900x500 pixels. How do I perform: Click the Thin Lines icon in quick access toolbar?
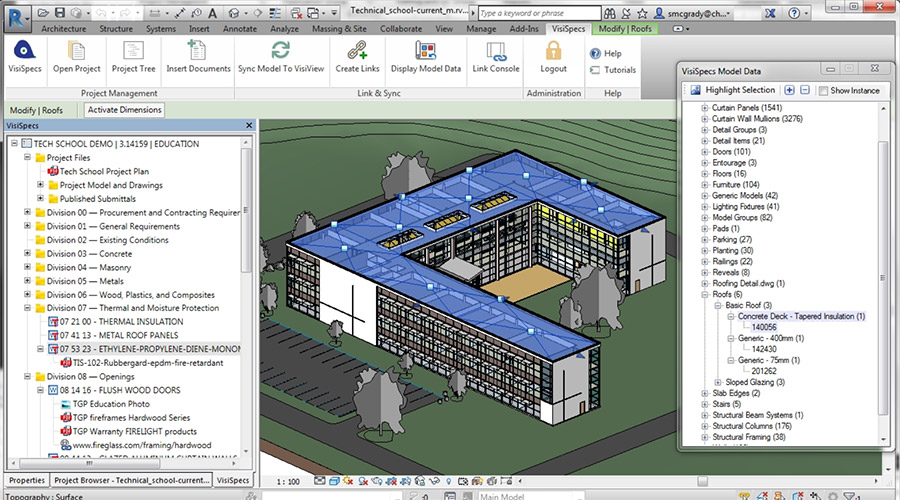tap(275, 13)
